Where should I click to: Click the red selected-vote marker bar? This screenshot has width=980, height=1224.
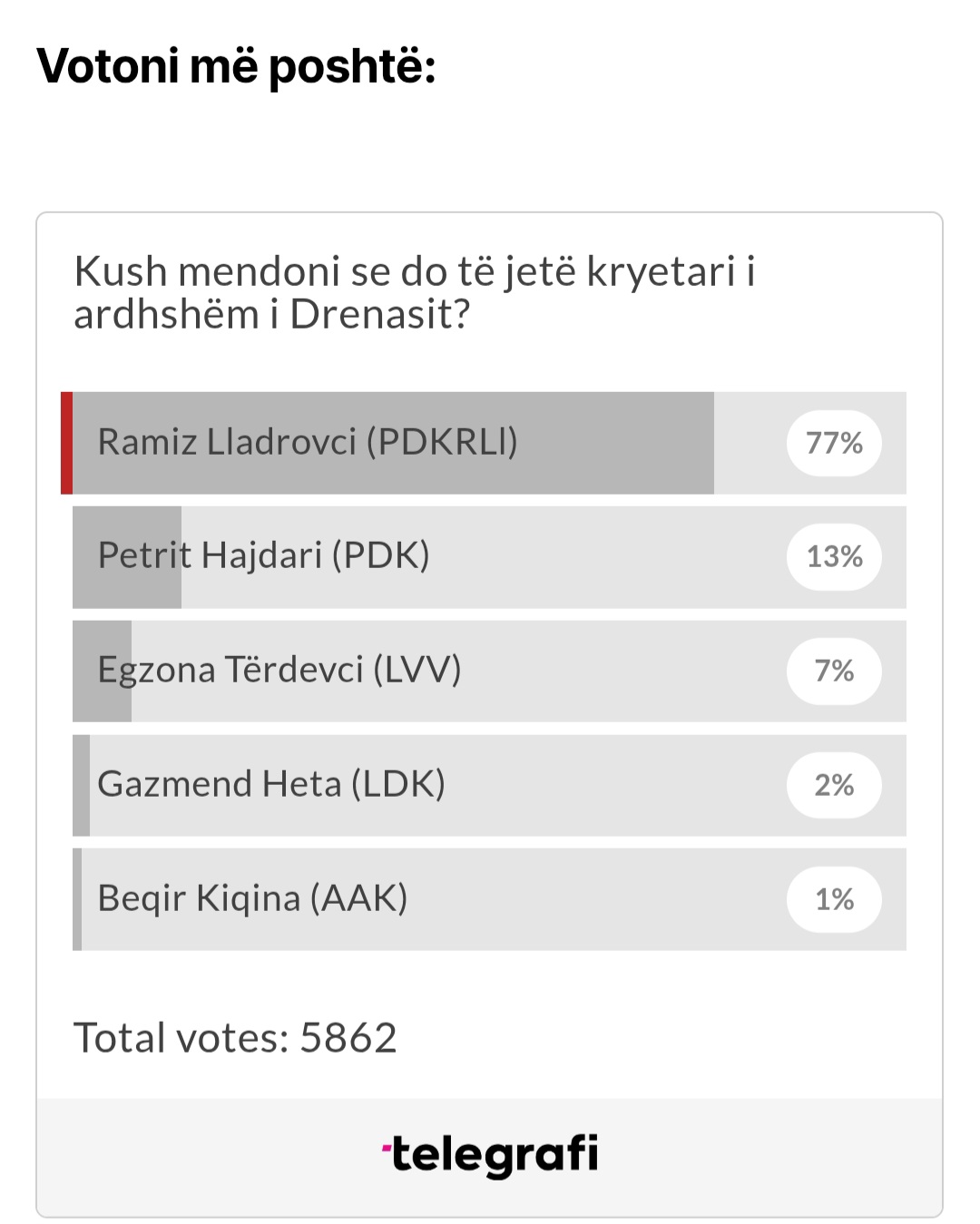[66, 443]
